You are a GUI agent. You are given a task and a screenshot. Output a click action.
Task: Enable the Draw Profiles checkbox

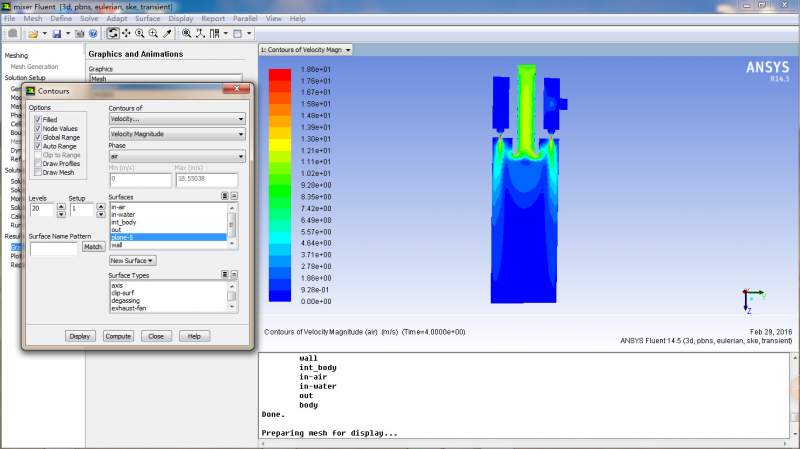point(37,164)
